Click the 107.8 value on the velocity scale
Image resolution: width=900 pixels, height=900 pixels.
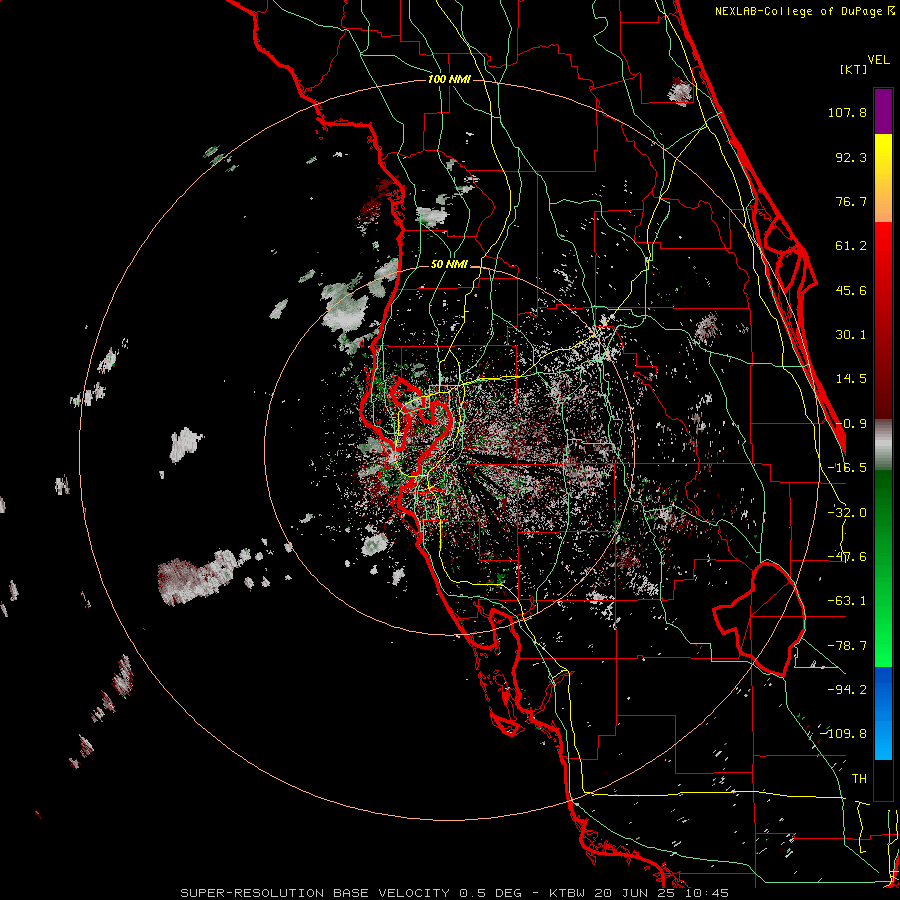pos(847,112)
